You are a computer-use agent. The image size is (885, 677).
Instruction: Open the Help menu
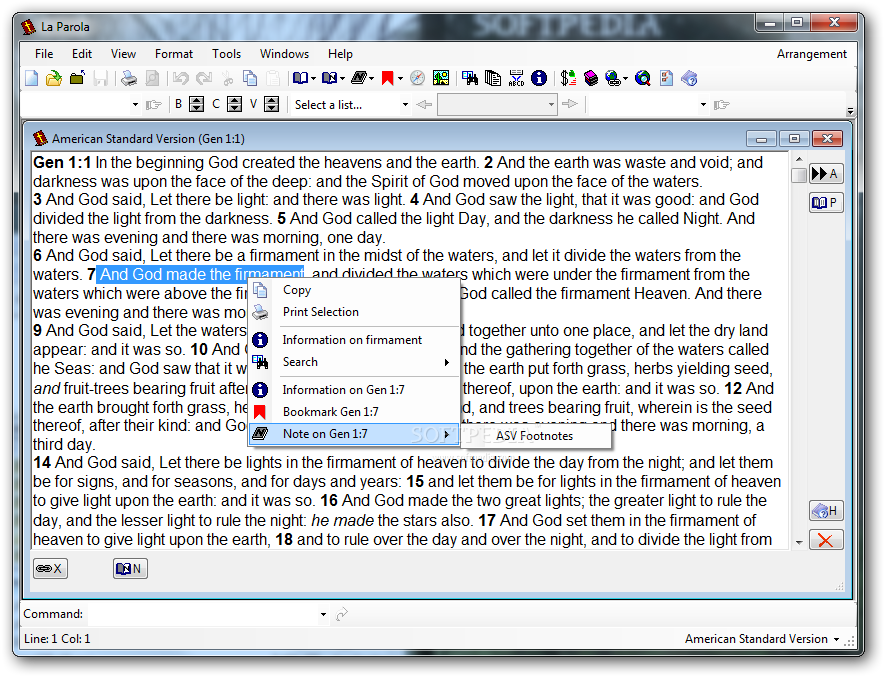pos(340,54)
